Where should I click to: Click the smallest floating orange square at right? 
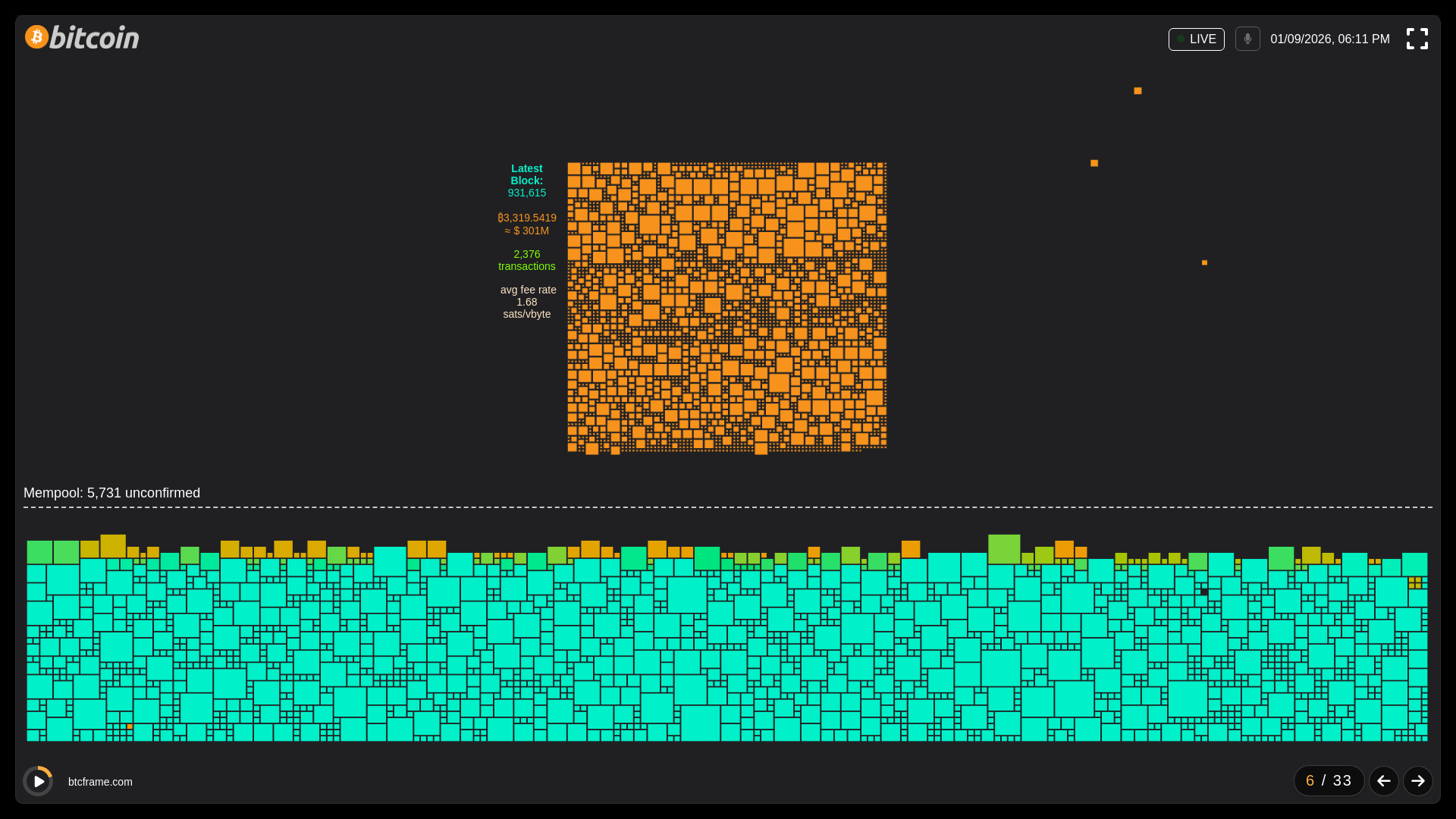[1204, 263]
